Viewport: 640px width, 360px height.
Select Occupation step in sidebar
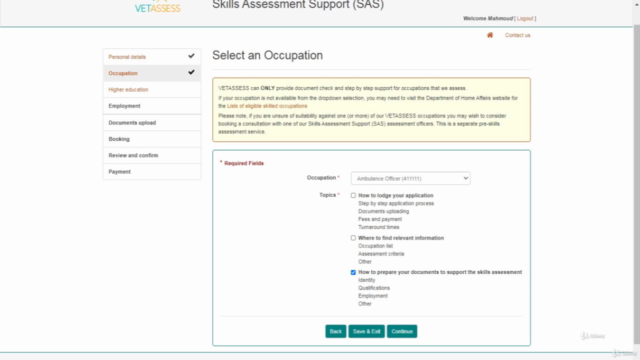point(152,73)
